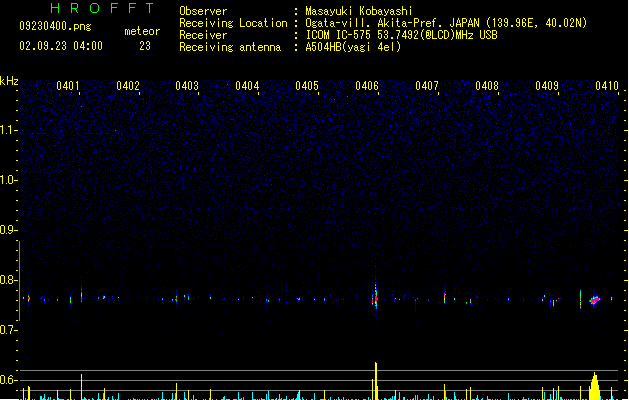Click the 0401 time marker
Image resolution: width=629 pixels, height=400 pixels.
point(68,86)
